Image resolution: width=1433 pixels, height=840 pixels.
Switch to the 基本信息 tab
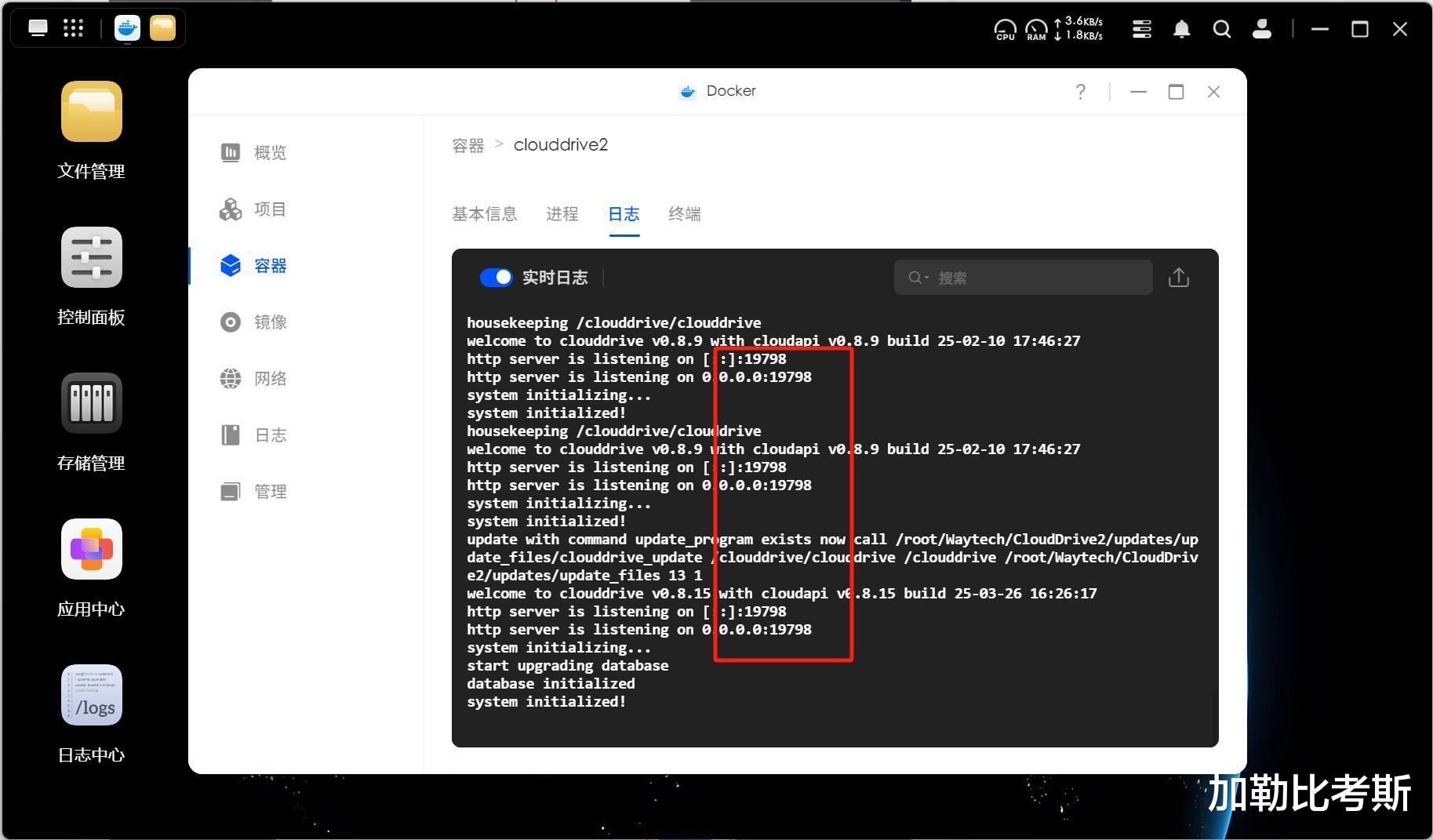pyautogui.click(x=484, y=214)
